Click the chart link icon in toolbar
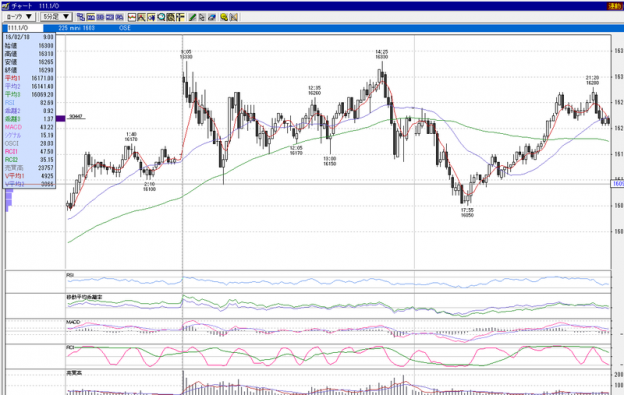The image size is (624, 395). click(x=81, y=17)
